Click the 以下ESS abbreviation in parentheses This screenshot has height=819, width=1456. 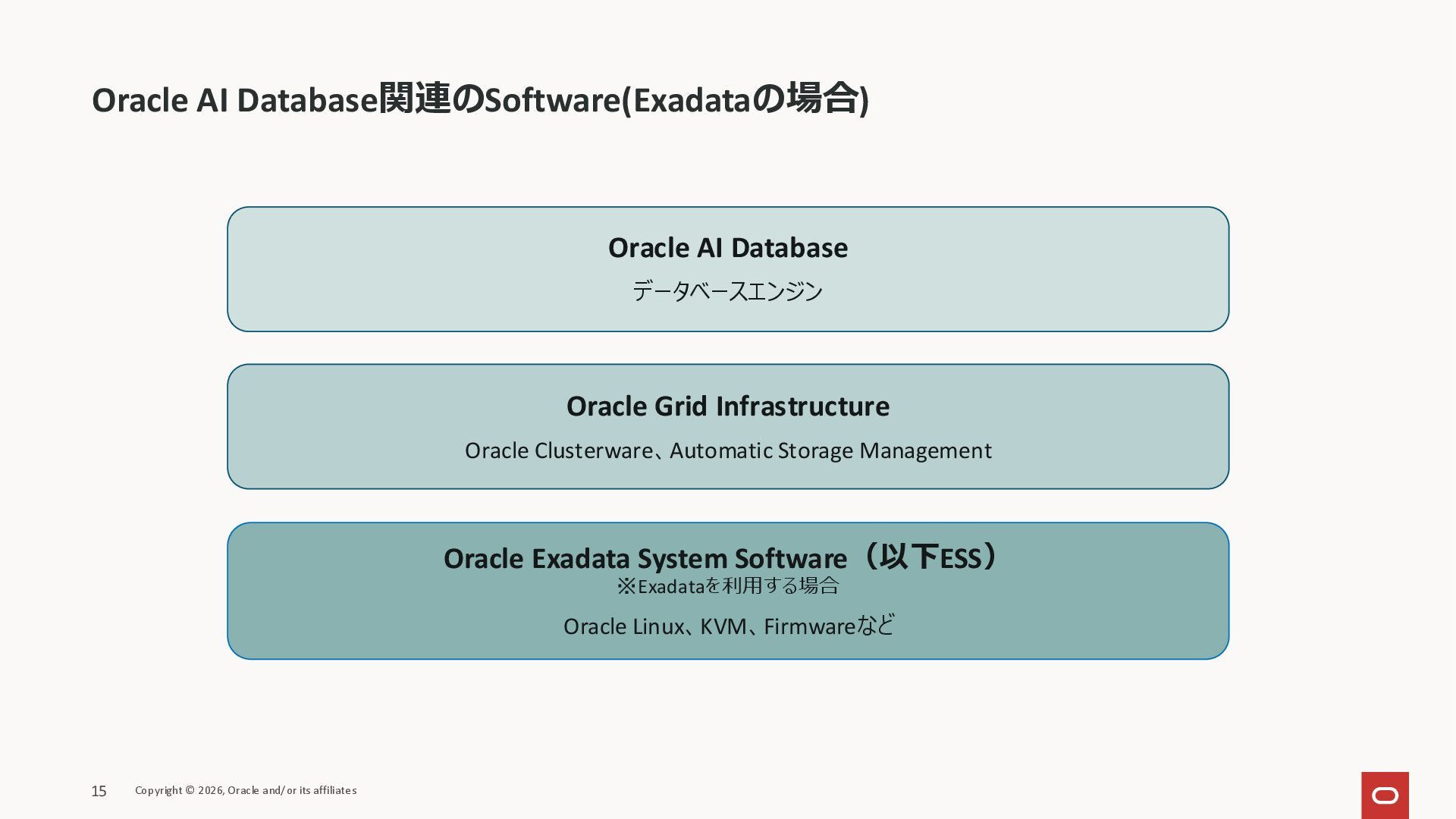(930, 558)
